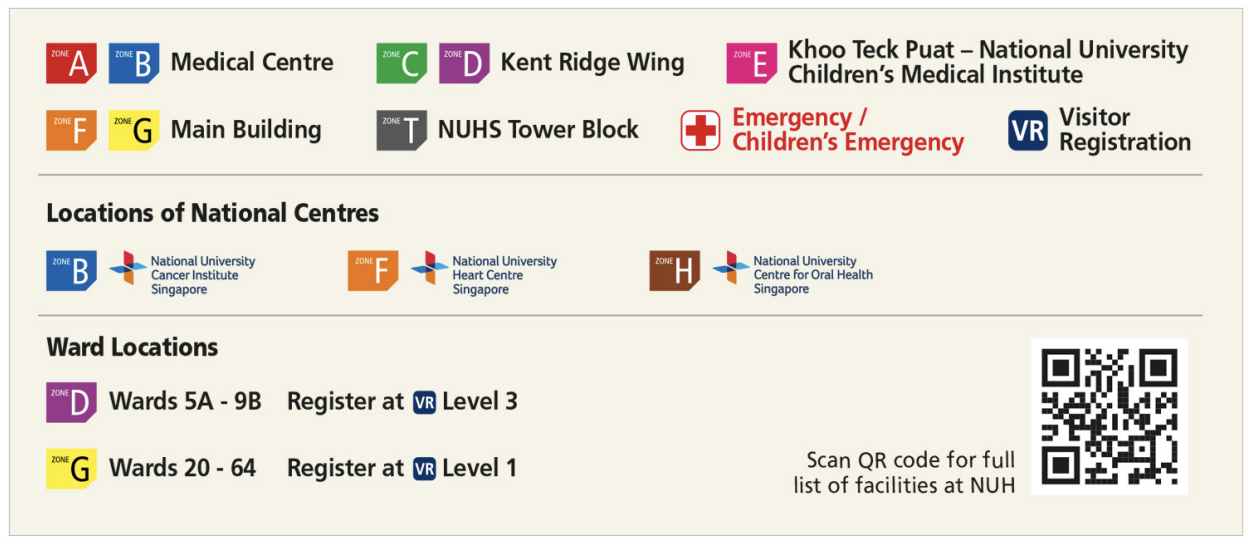Click the pink Zone E icon
The width and height of the screenshot is (1251, 544).
click(752, 63)
